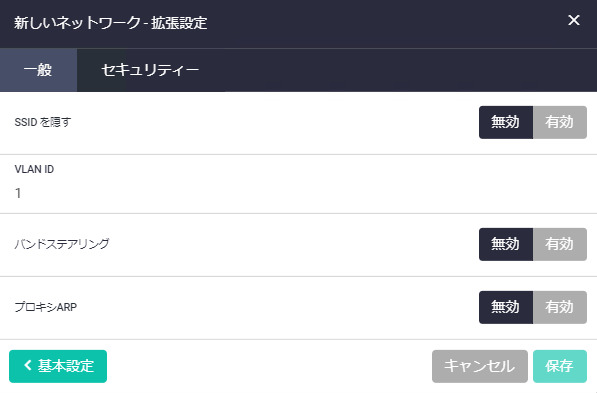Image resolution: width=597 pixels, height=393 pixels.
Task: Click the キャンセル button
Action: 480,366
